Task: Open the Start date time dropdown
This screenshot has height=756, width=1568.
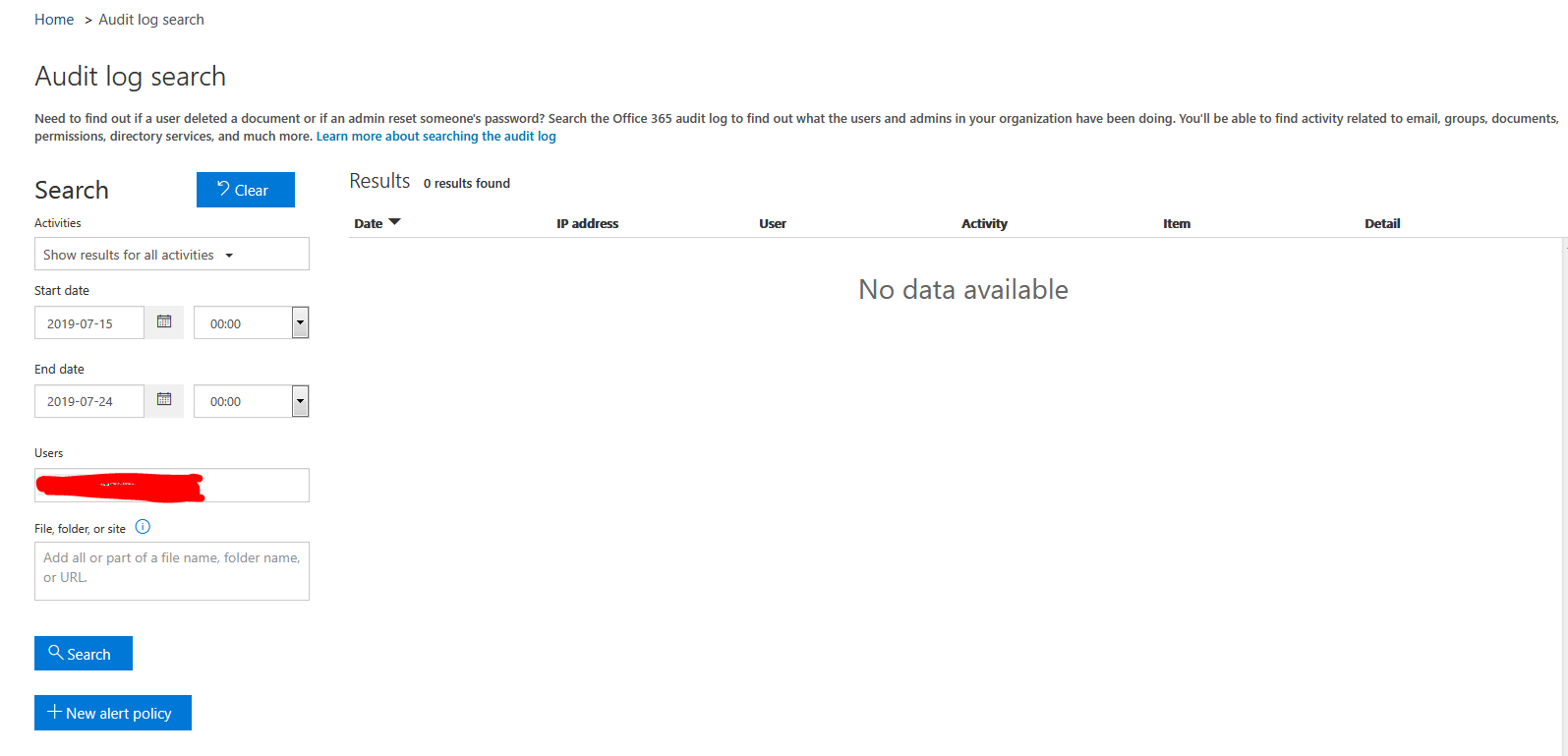Action: click(301, 322)
